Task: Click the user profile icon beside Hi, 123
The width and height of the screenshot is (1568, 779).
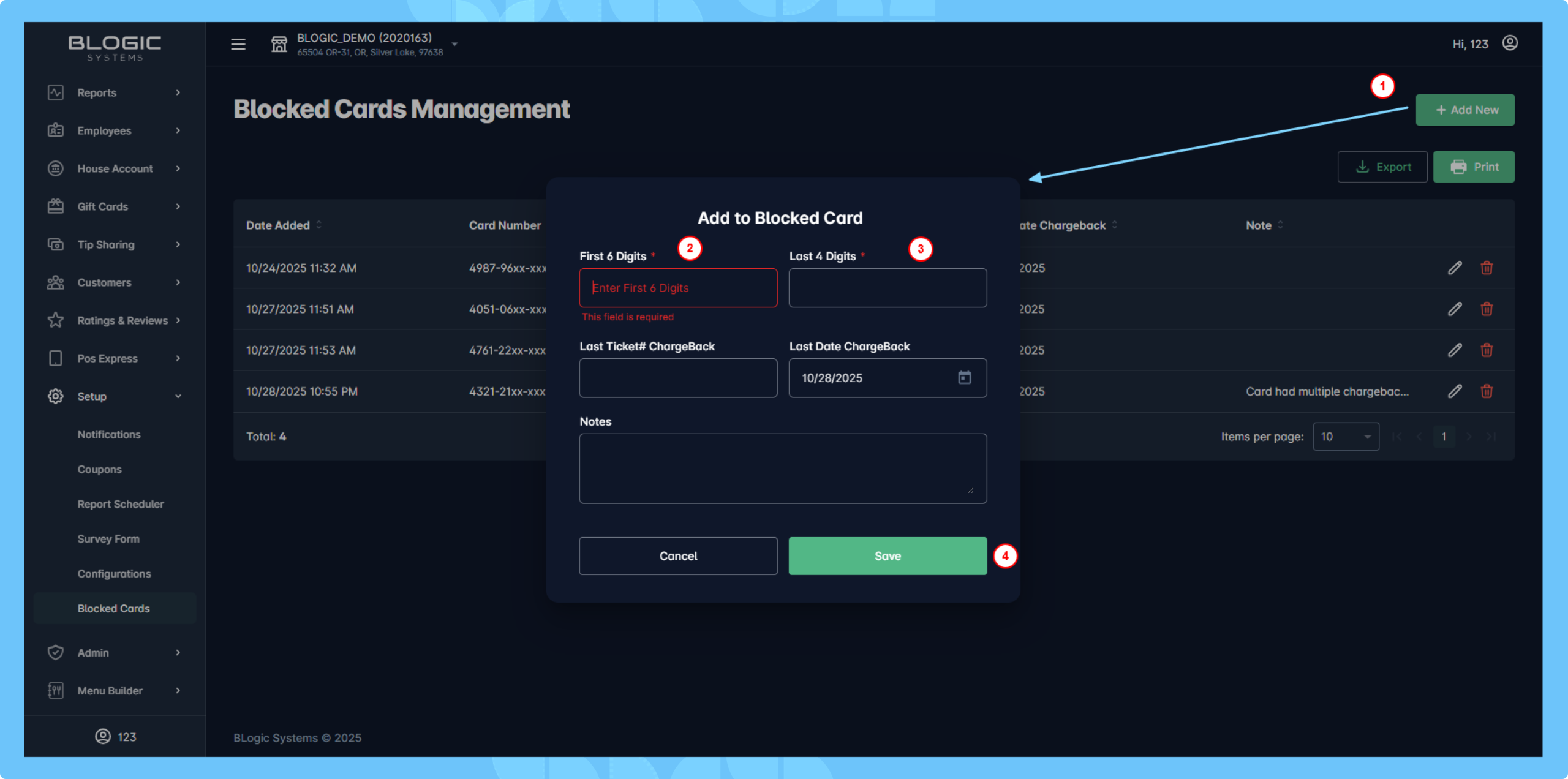Action: 1510,43
